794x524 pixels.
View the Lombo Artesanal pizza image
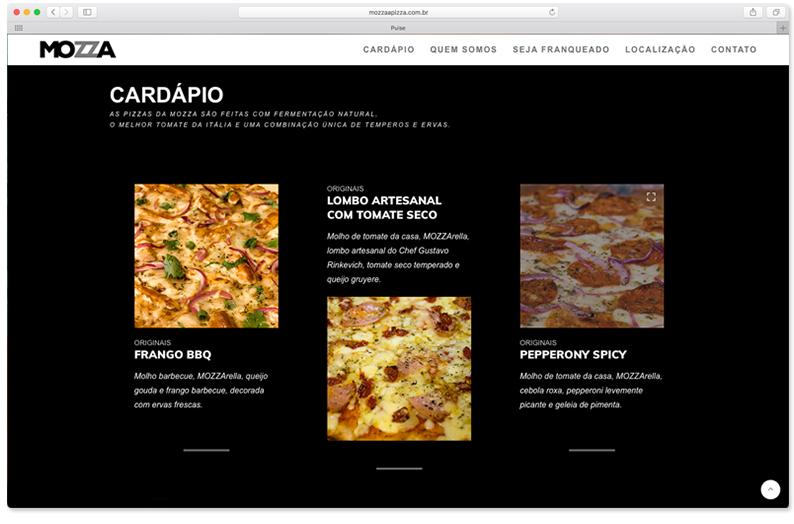point(399,368)
